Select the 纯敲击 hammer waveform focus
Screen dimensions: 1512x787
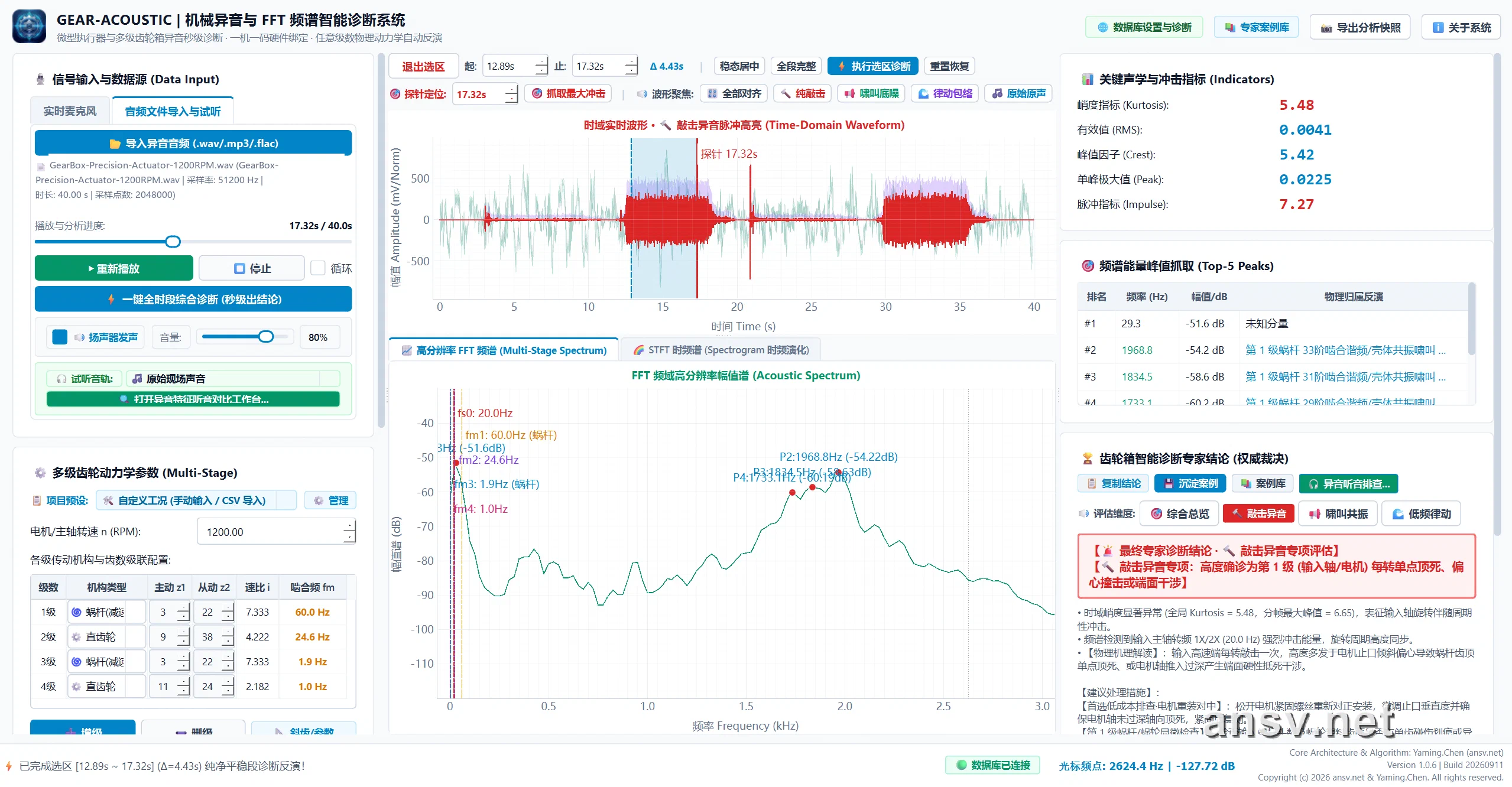point(802,94)
